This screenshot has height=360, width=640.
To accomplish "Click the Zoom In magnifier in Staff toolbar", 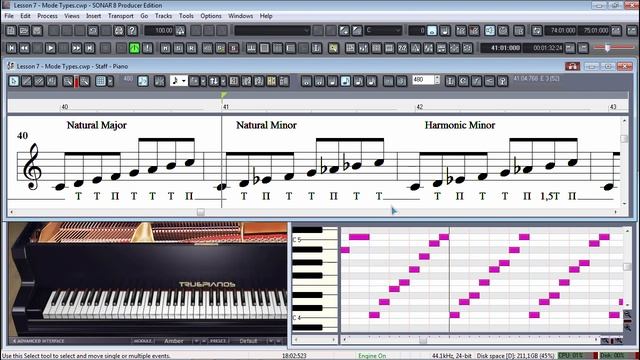I will (x=84, y=81).
